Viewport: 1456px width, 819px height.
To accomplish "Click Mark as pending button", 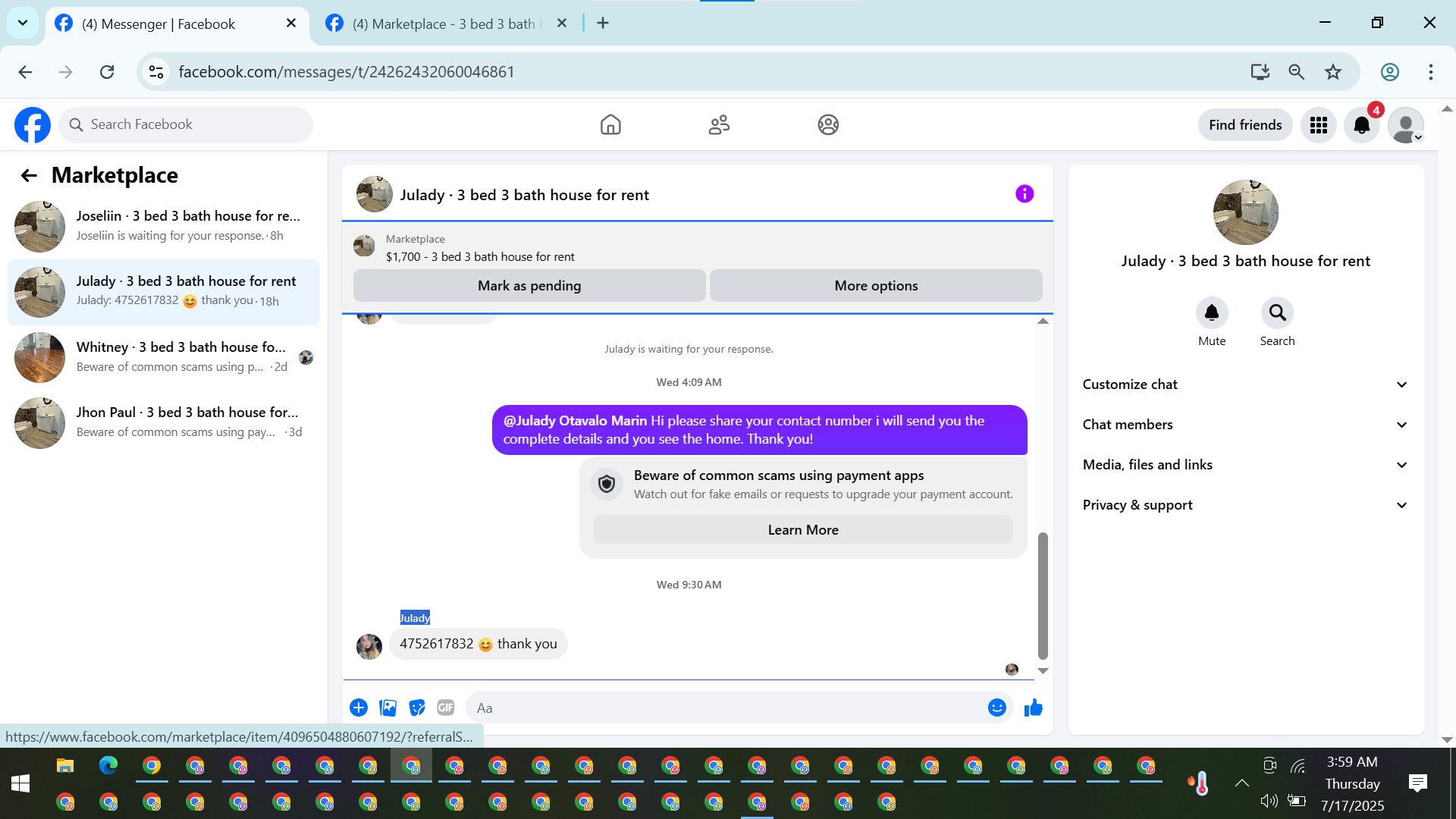I will (x=529, y=286).
